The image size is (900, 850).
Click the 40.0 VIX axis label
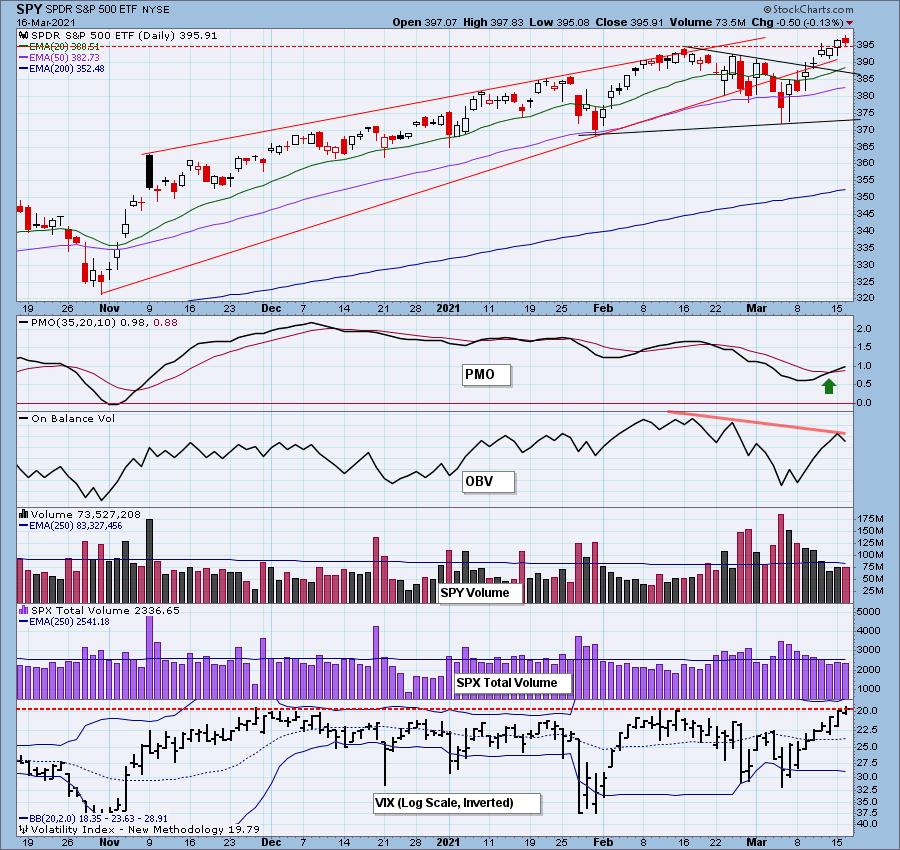tap(868, 824)
